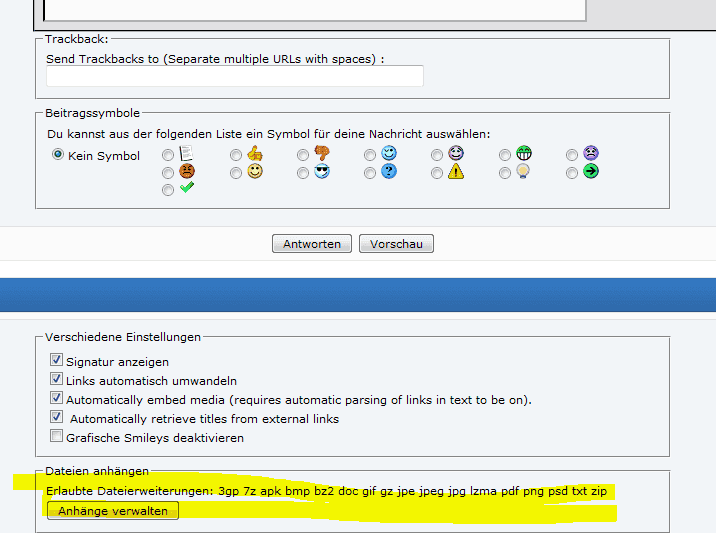Select radio button beside question mark symbol
The height and width of the screenshot is (533, 716).
[x=370, y=173]
